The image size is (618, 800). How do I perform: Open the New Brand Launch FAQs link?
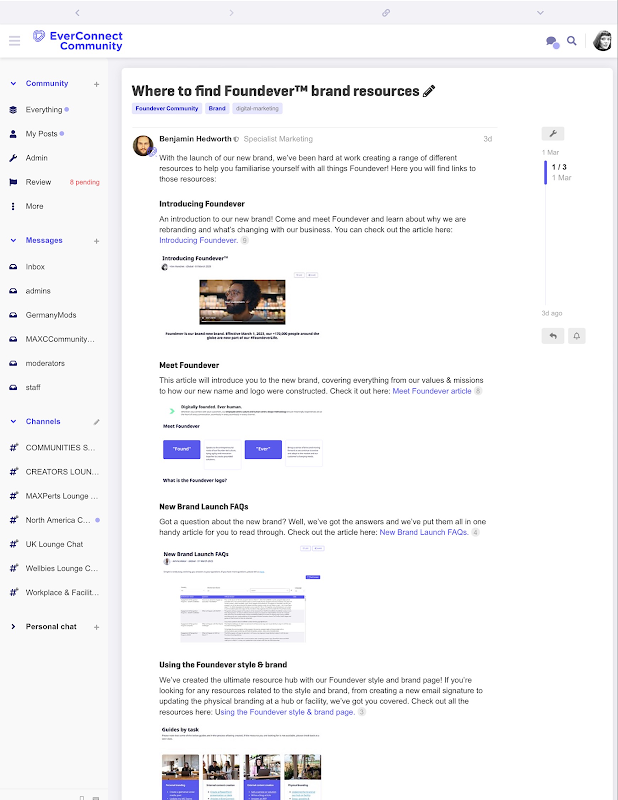click(x=424, y=532)
